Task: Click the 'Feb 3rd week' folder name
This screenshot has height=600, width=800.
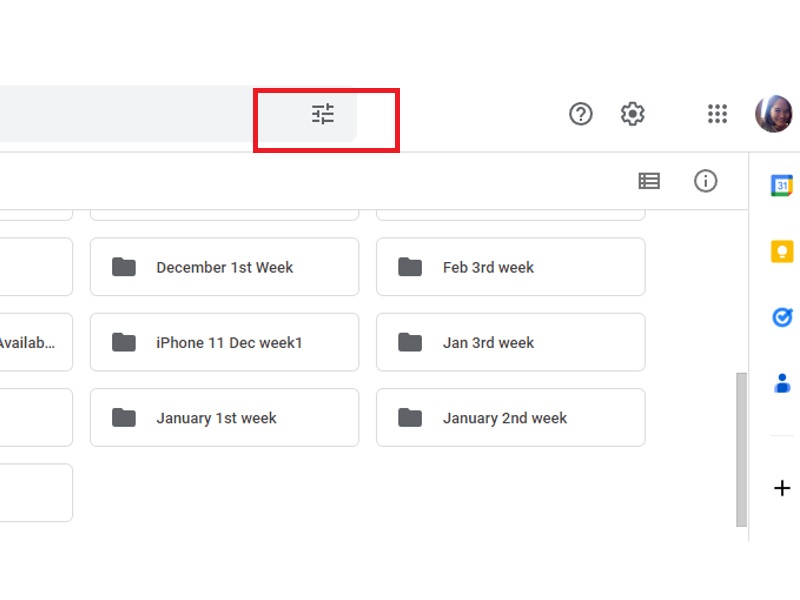Action: [x=488, y=267]
